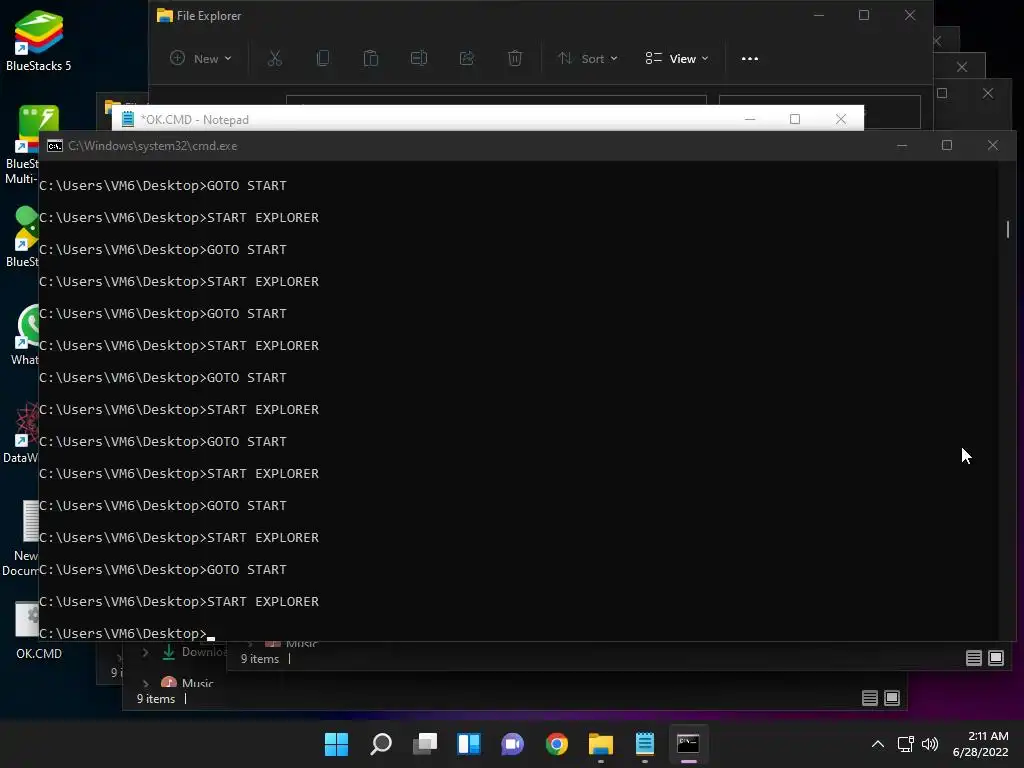Switch to details view in back Explorer status bar
1024x768 pixels.
tap(870, 698)
